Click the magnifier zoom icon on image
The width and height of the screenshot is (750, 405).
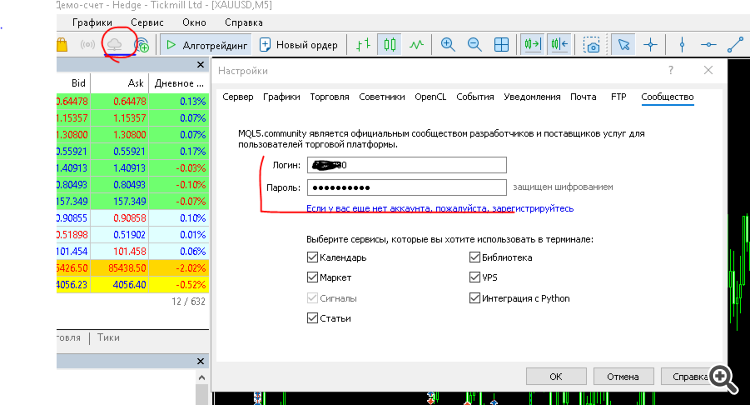(x=724, y=380)
